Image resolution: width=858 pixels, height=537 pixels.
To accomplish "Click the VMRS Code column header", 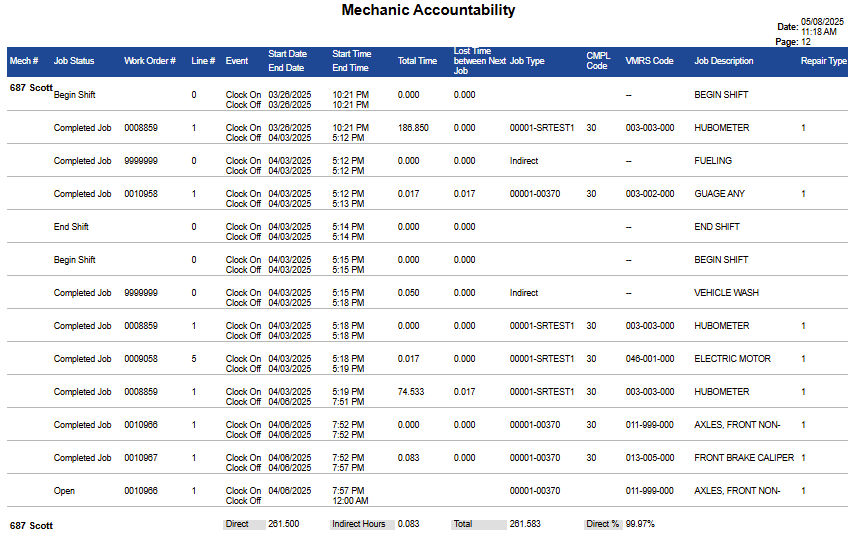I will point(649,61).
